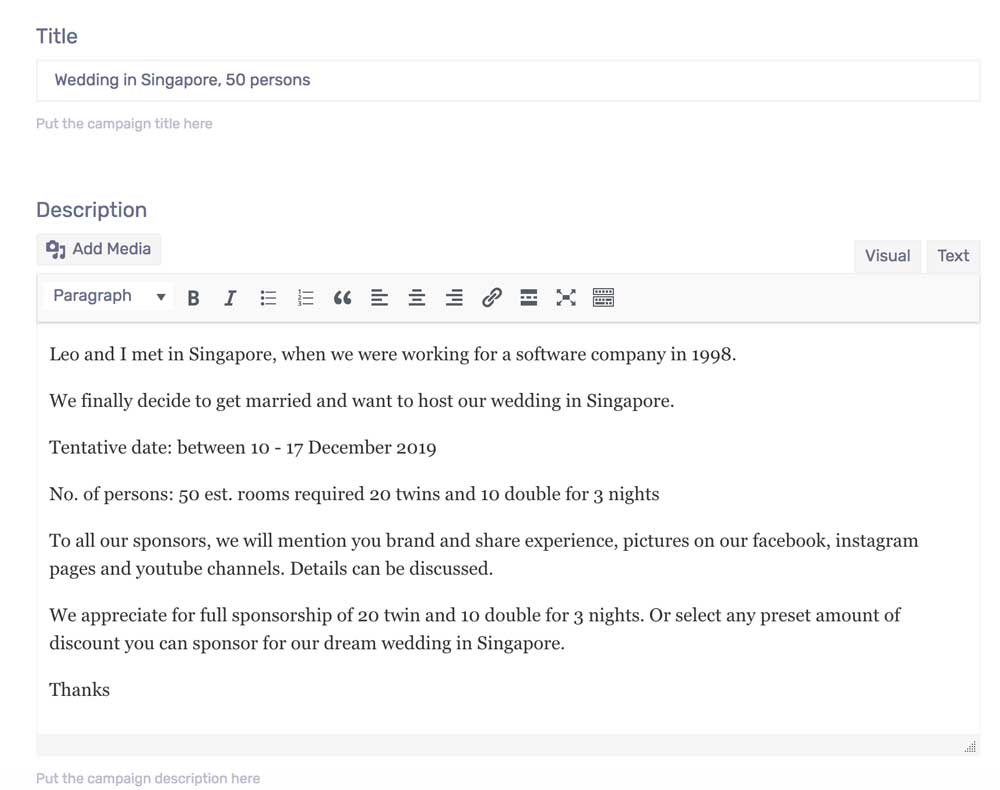Image resolution: width=1000 pixels, height=790 pixels.
Task: Enter distraction-free fullscreen mode
Action: pyautogui.click(x=566, y=298)
